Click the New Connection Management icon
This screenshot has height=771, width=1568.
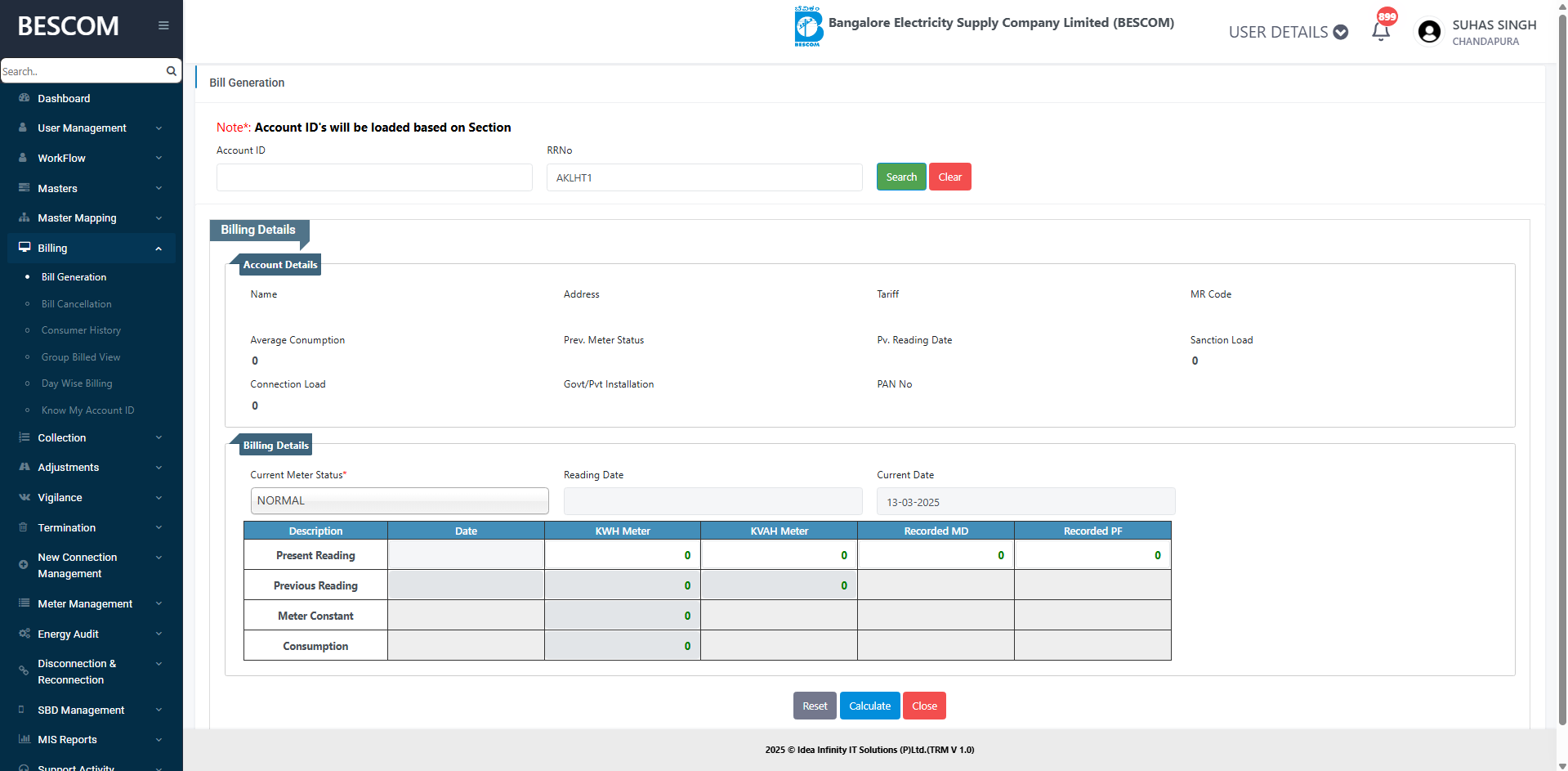pyautogui.click(x=23, y=565)
